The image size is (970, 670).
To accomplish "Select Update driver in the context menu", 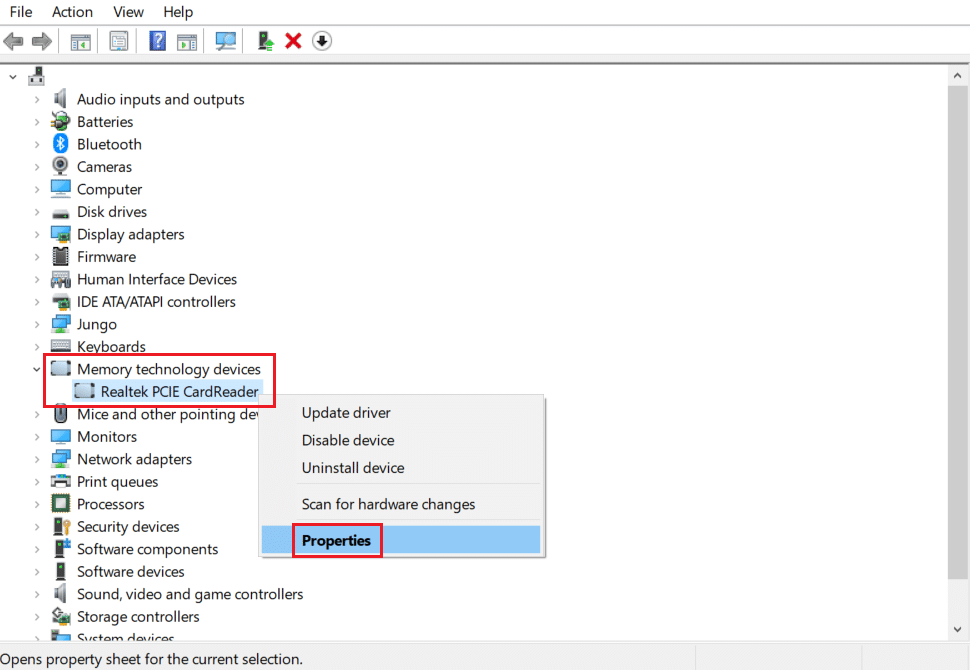I will tap(346, 412).
